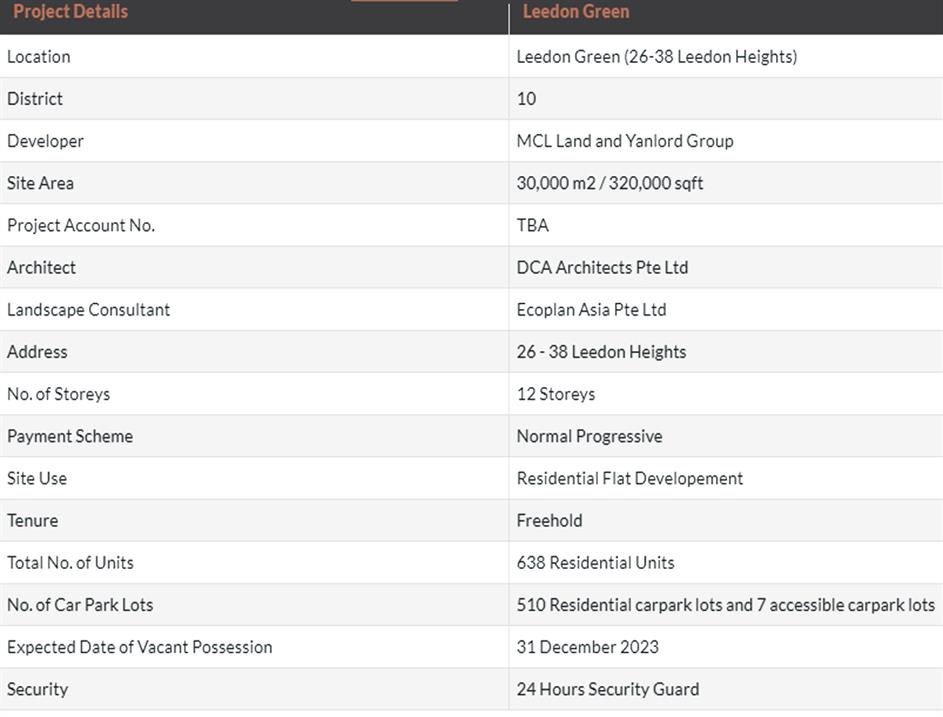Click the 24 Hours Security Guard value
943x717 pixels.
607,689
